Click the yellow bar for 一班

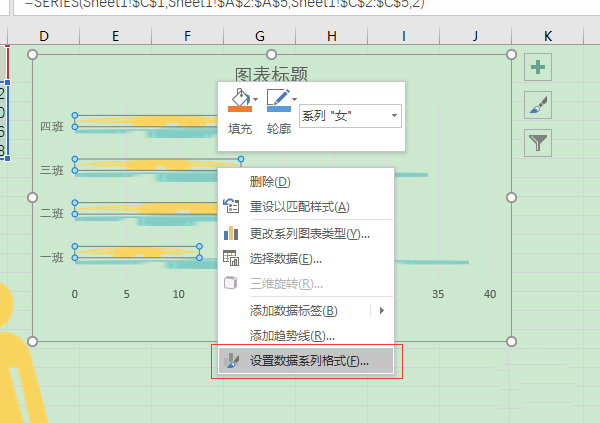[137, 252]
